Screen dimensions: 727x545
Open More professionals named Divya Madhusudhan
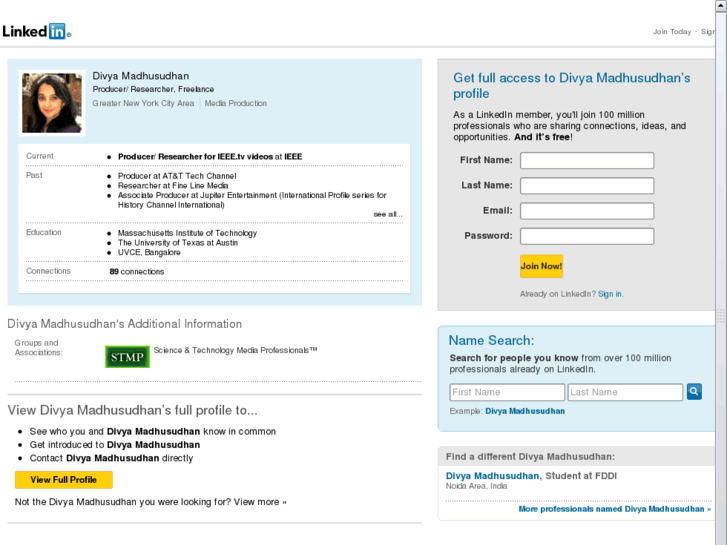(x=614, y=509)
